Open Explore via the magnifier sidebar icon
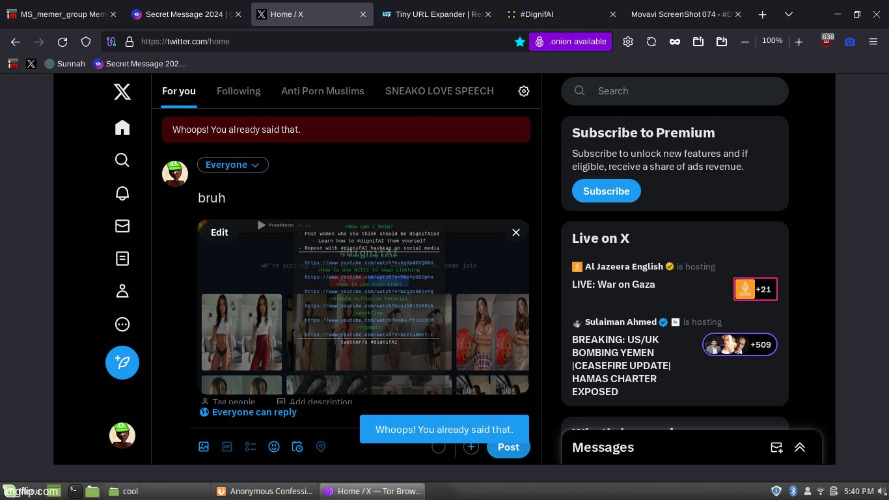This screenshot has height=500, width=889. 122,160
